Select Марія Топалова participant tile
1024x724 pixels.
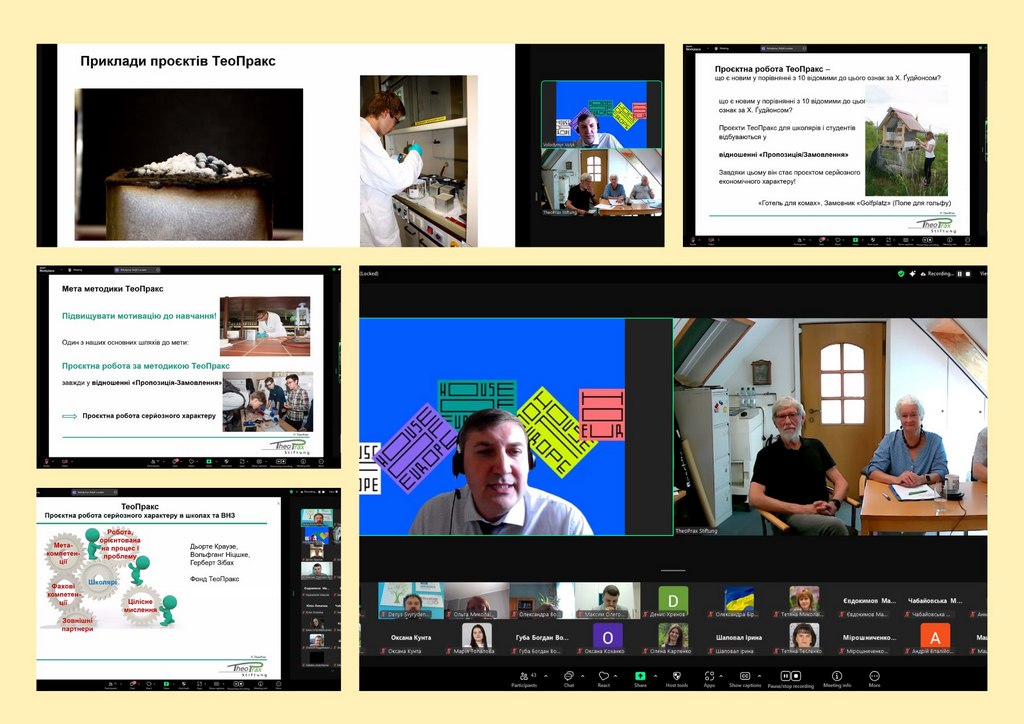477,638
